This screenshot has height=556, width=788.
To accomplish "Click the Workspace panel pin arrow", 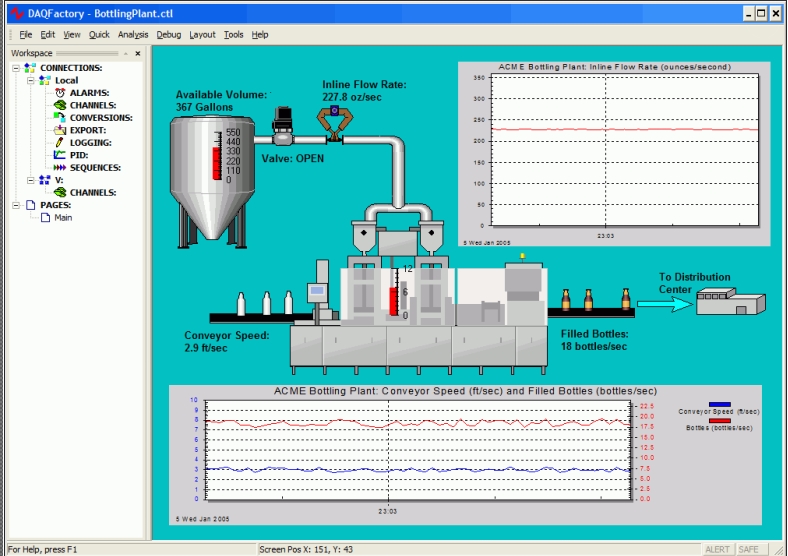I will 126,53.
